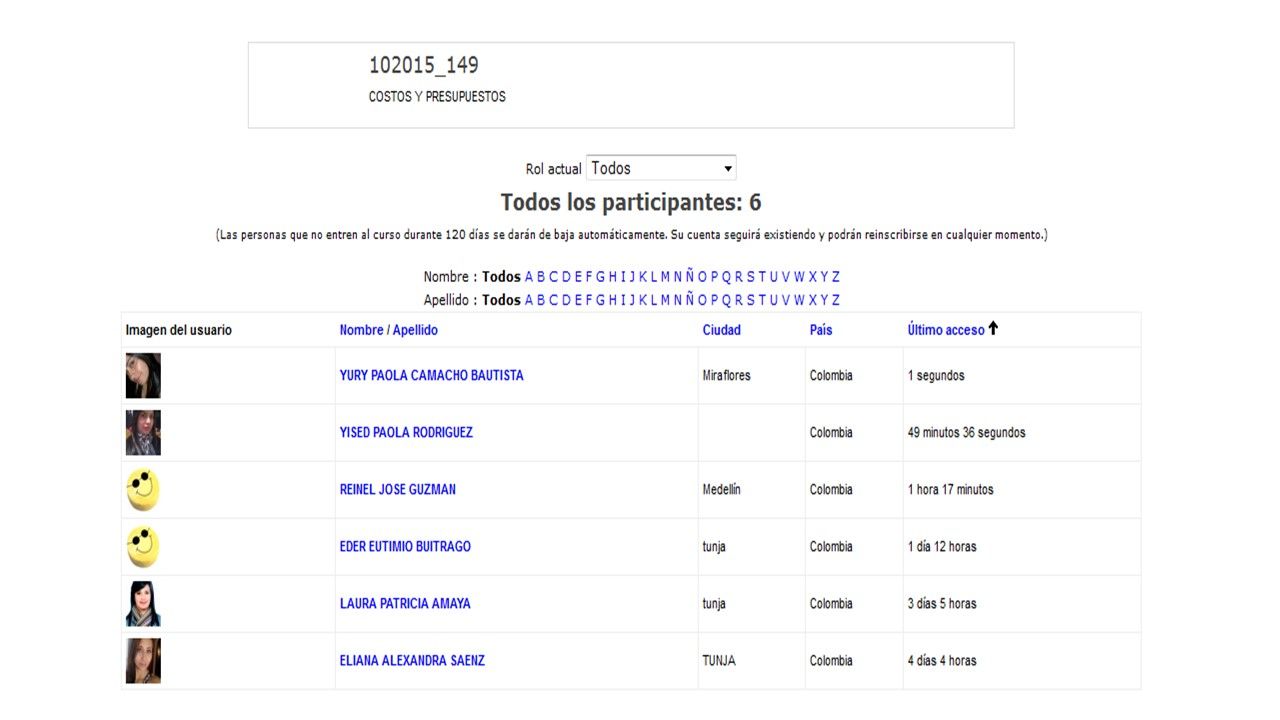This screenshot has height=720, width=1280.
Task: Click Colombia in Reinel Jose's row
Action: click(x=831, y=490)
